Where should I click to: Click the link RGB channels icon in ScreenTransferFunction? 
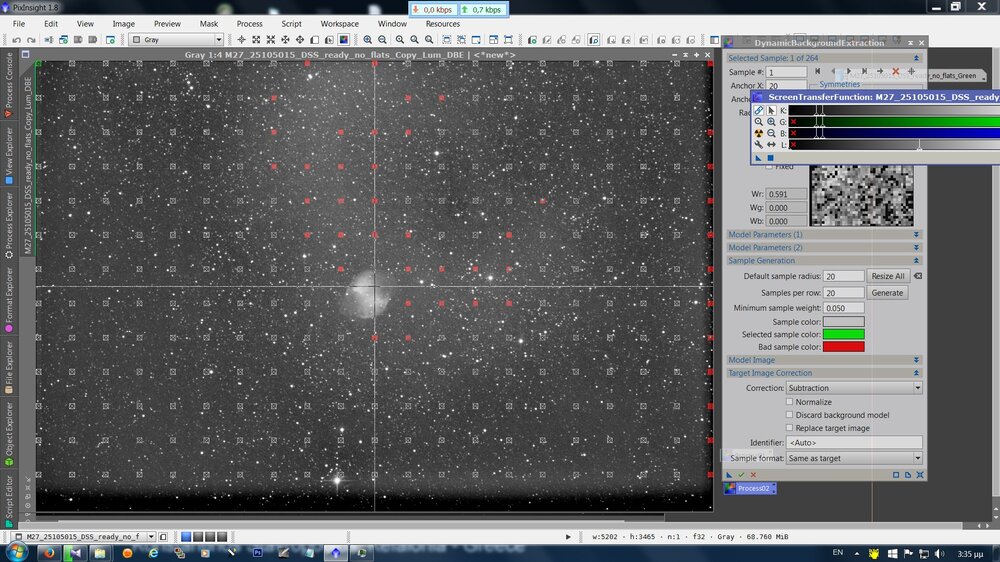click(x=759, y=110)
